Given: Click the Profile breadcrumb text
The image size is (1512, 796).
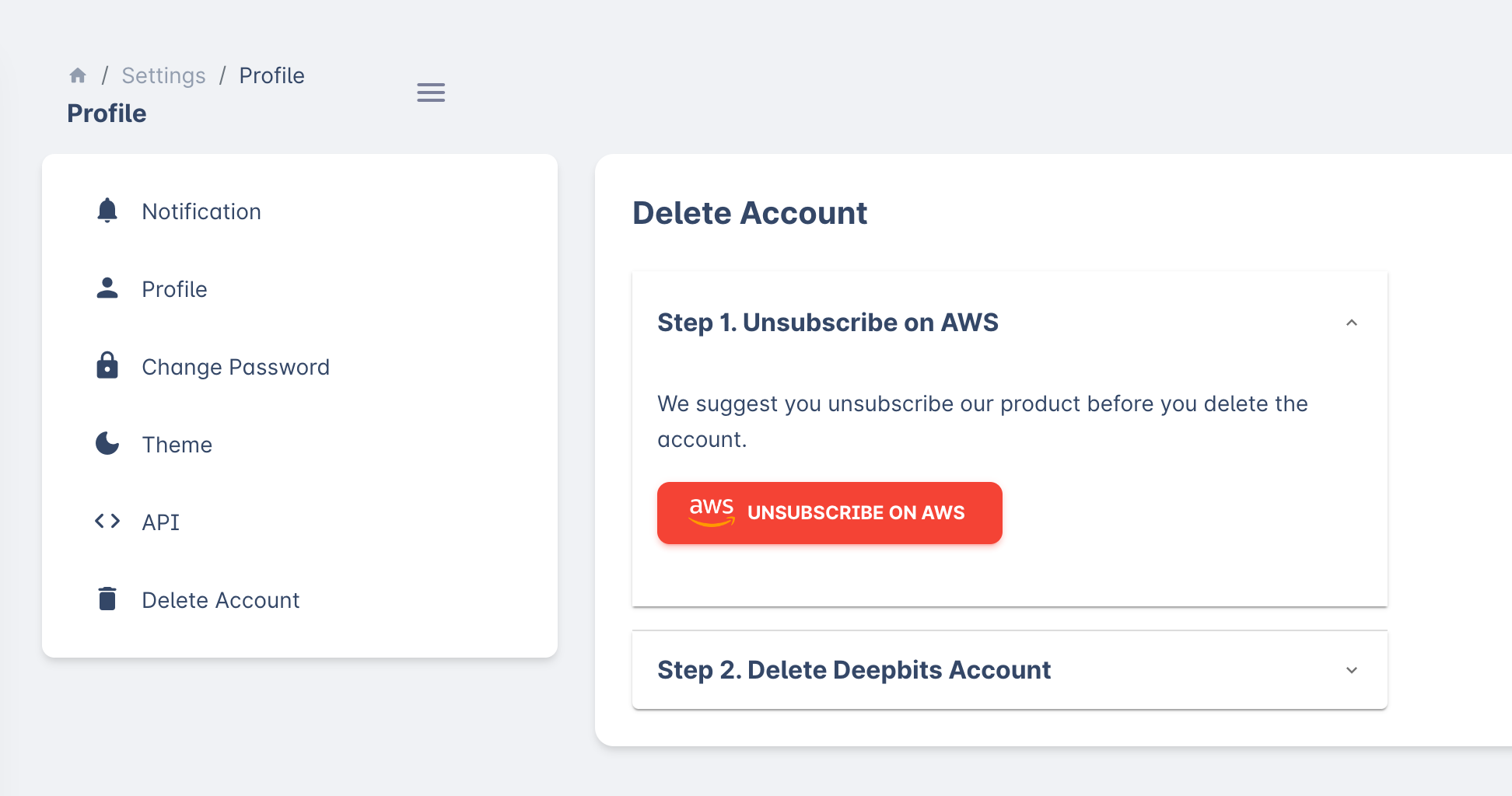Looking at the screenshot, I should coord(271,75).
